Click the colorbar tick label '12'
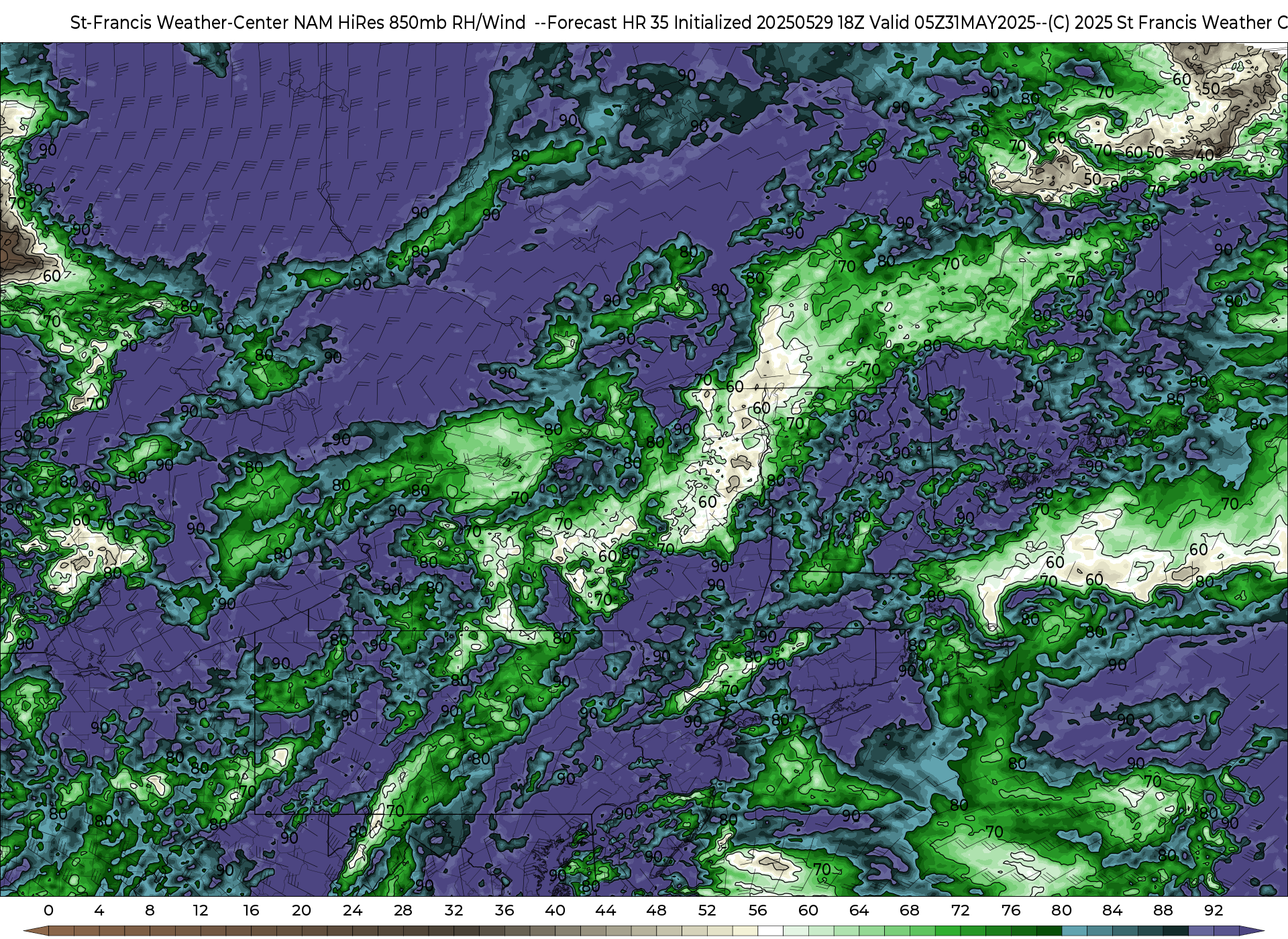Image resolution: width=1288 pixels, height=939 pixels. click(201, 911)
